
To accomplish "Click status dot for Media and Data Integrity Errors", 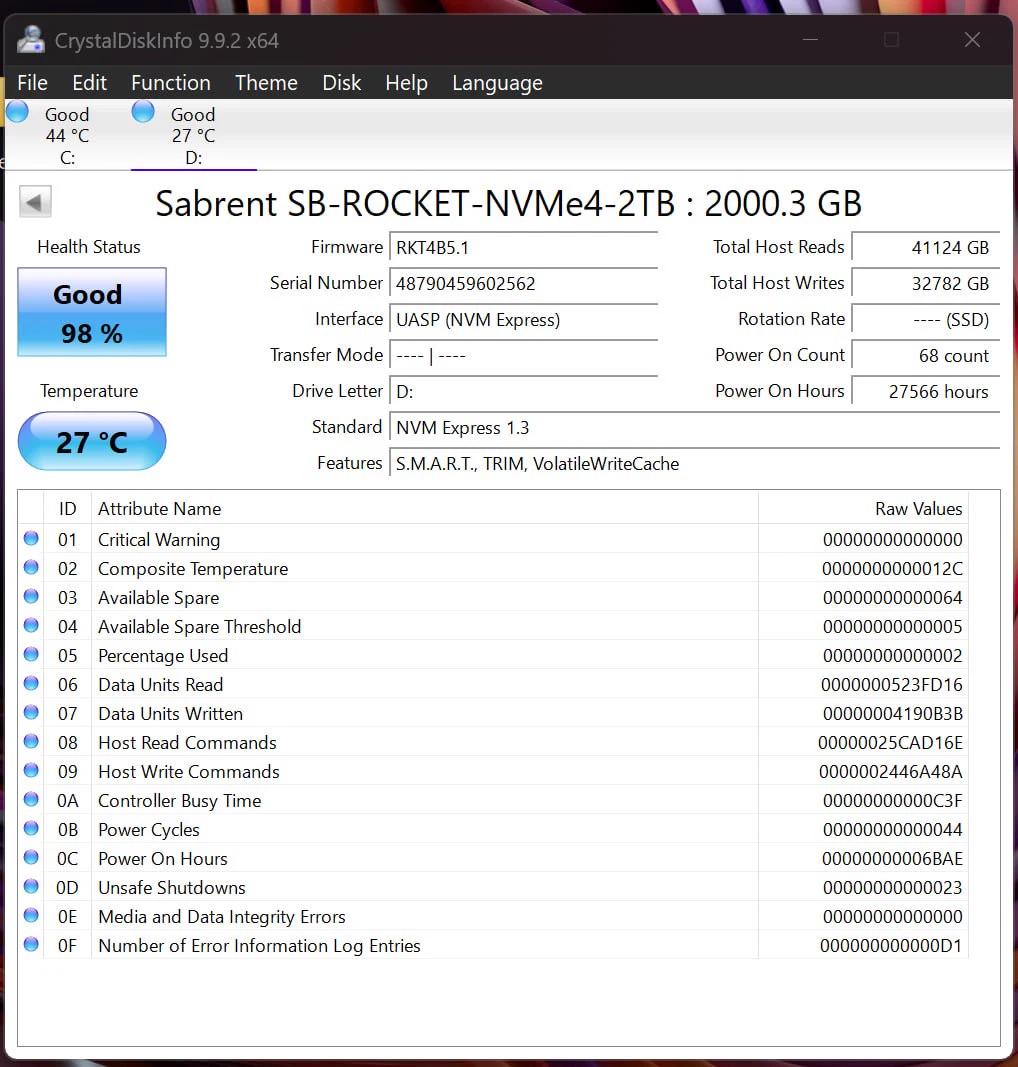I will [x=31, y=915].
